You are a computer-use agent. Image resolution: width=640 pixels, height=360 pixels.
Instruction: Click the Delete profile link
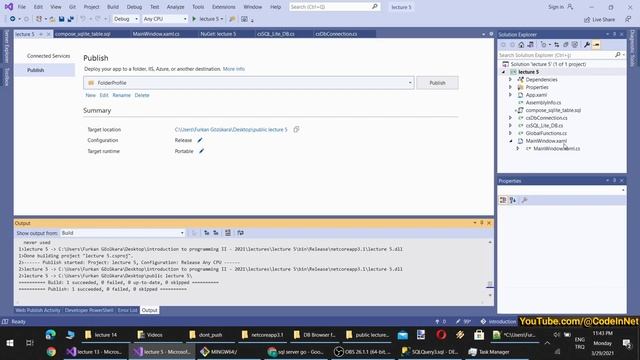[x=142, y=95]
